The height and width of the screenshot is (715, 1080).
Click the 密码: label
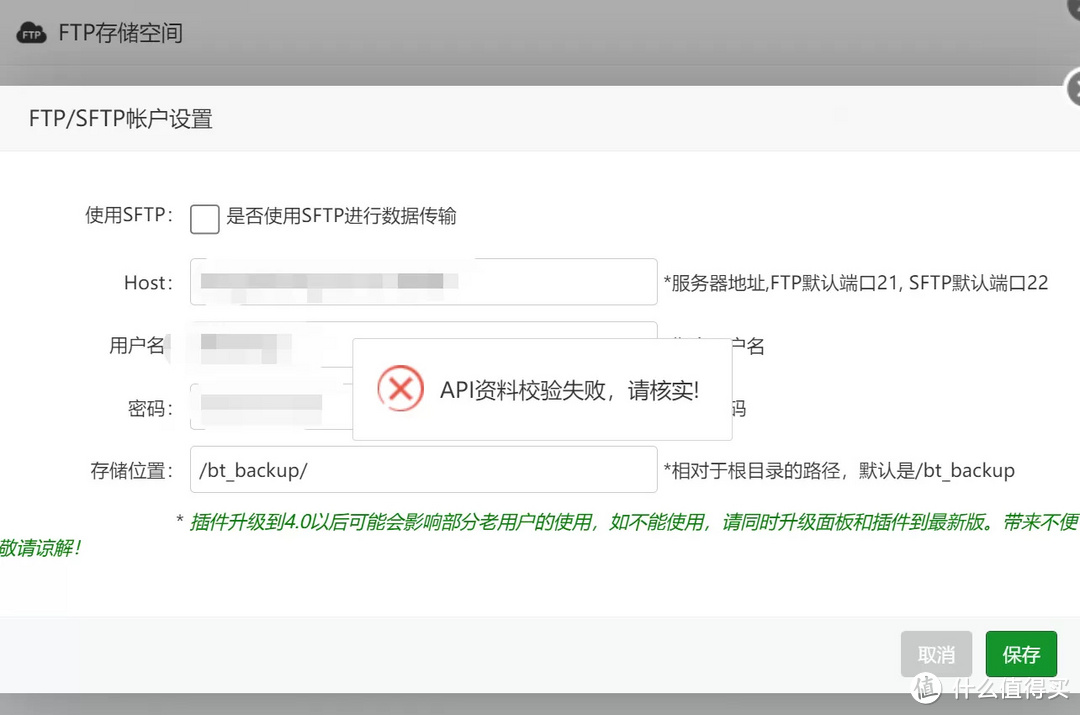(150, 408)
